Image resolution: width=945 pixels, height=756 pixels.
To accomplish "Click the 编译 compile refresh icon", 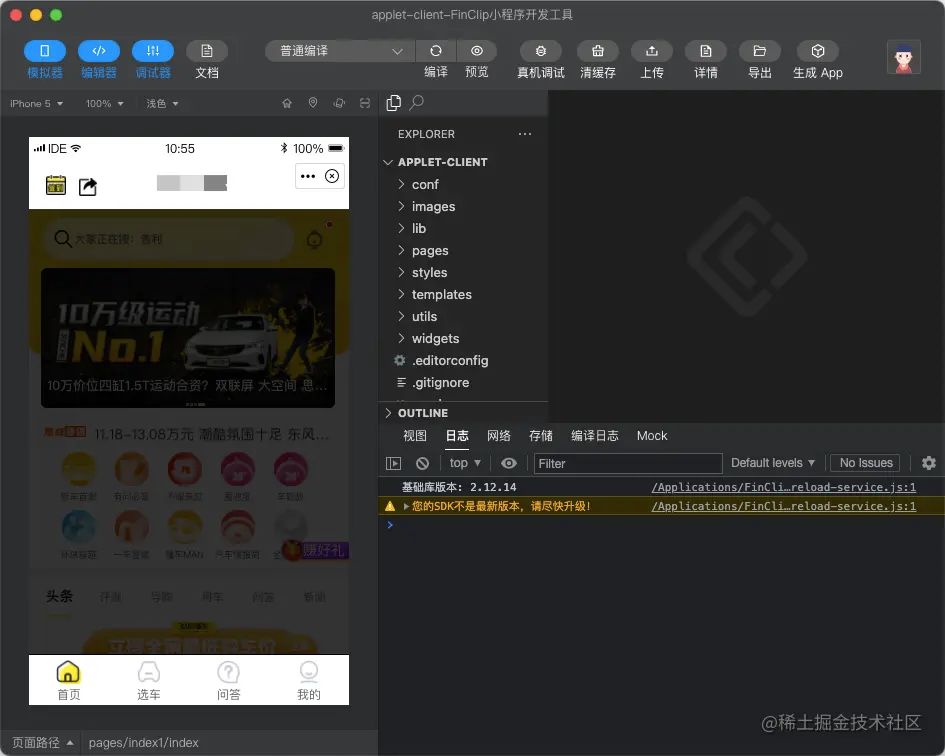I will [436, 51].
